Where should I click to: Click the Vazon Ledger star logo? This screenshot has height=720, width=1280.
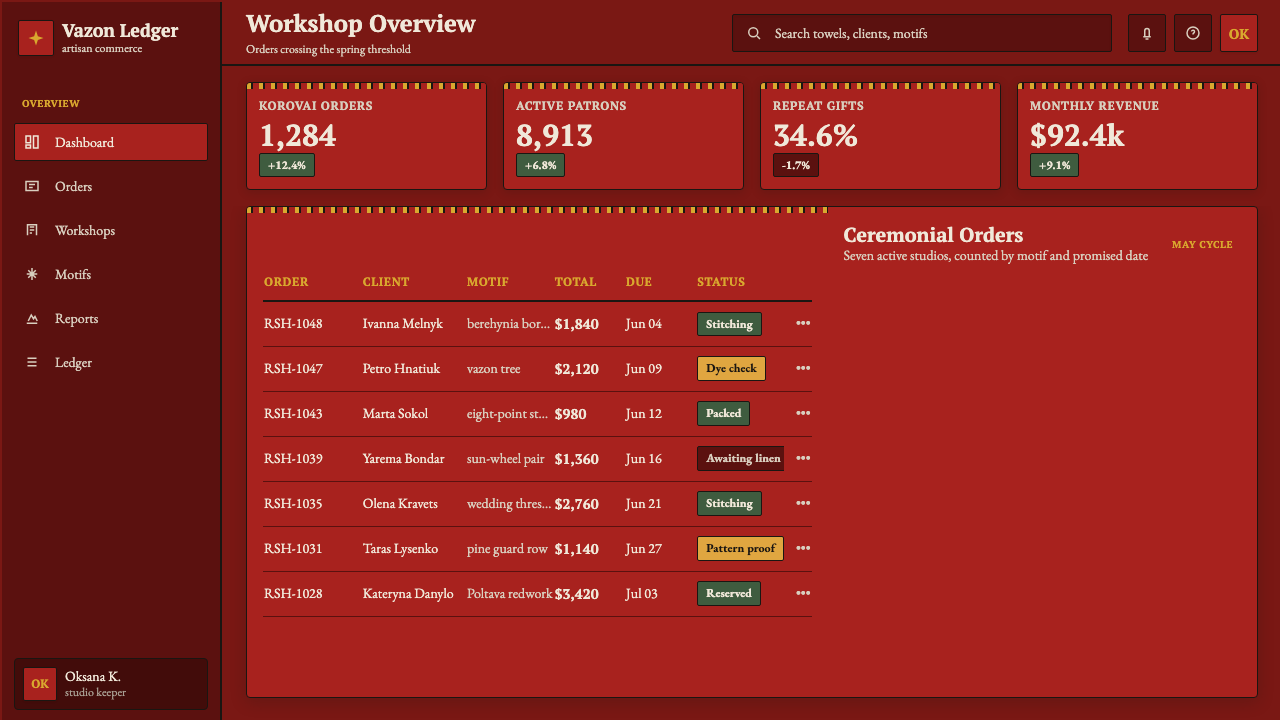pos(36,38)
